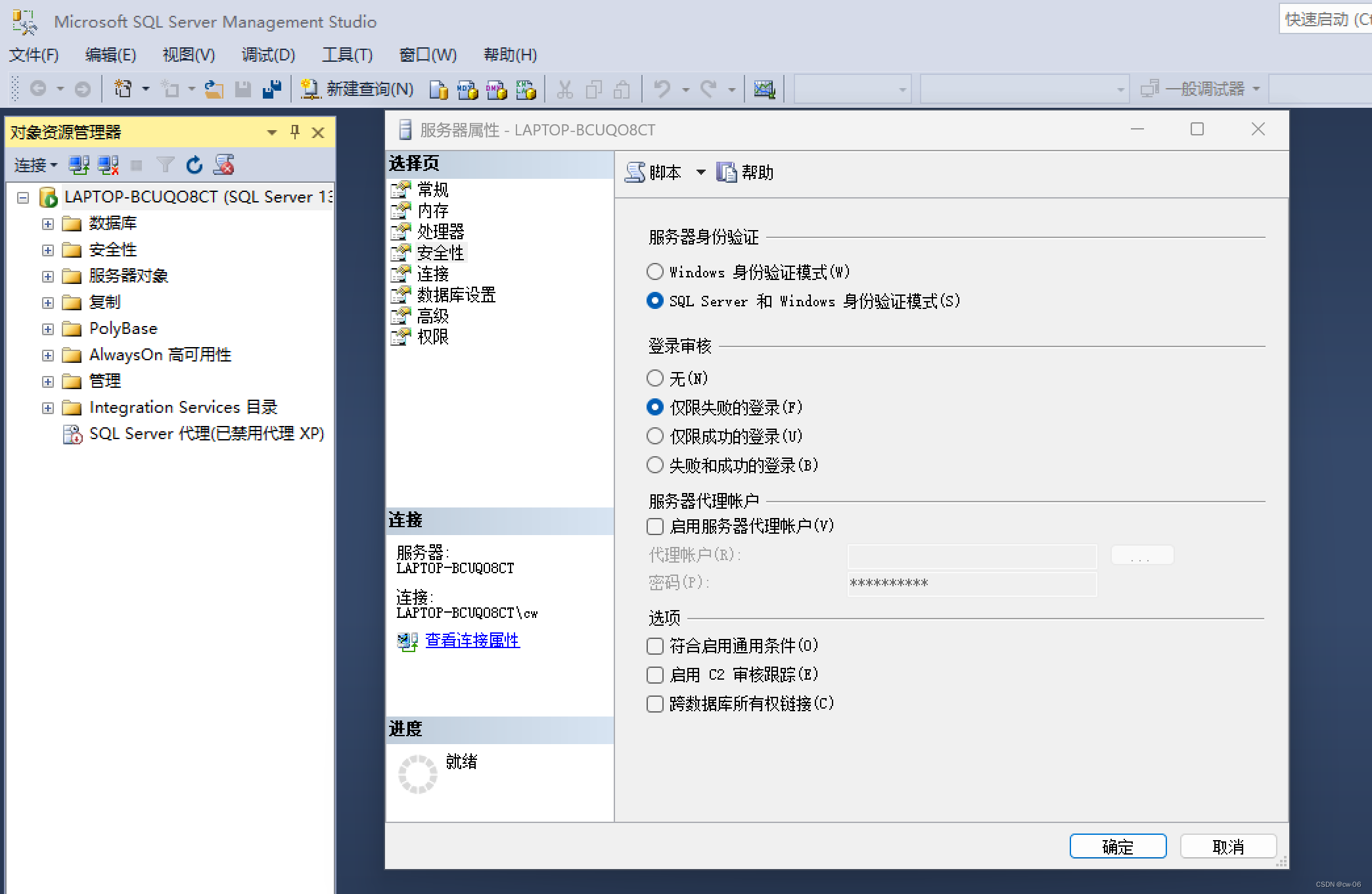Click the refresh icon in Object Explorer
1372x894 pixels.
tap(194, 165)
